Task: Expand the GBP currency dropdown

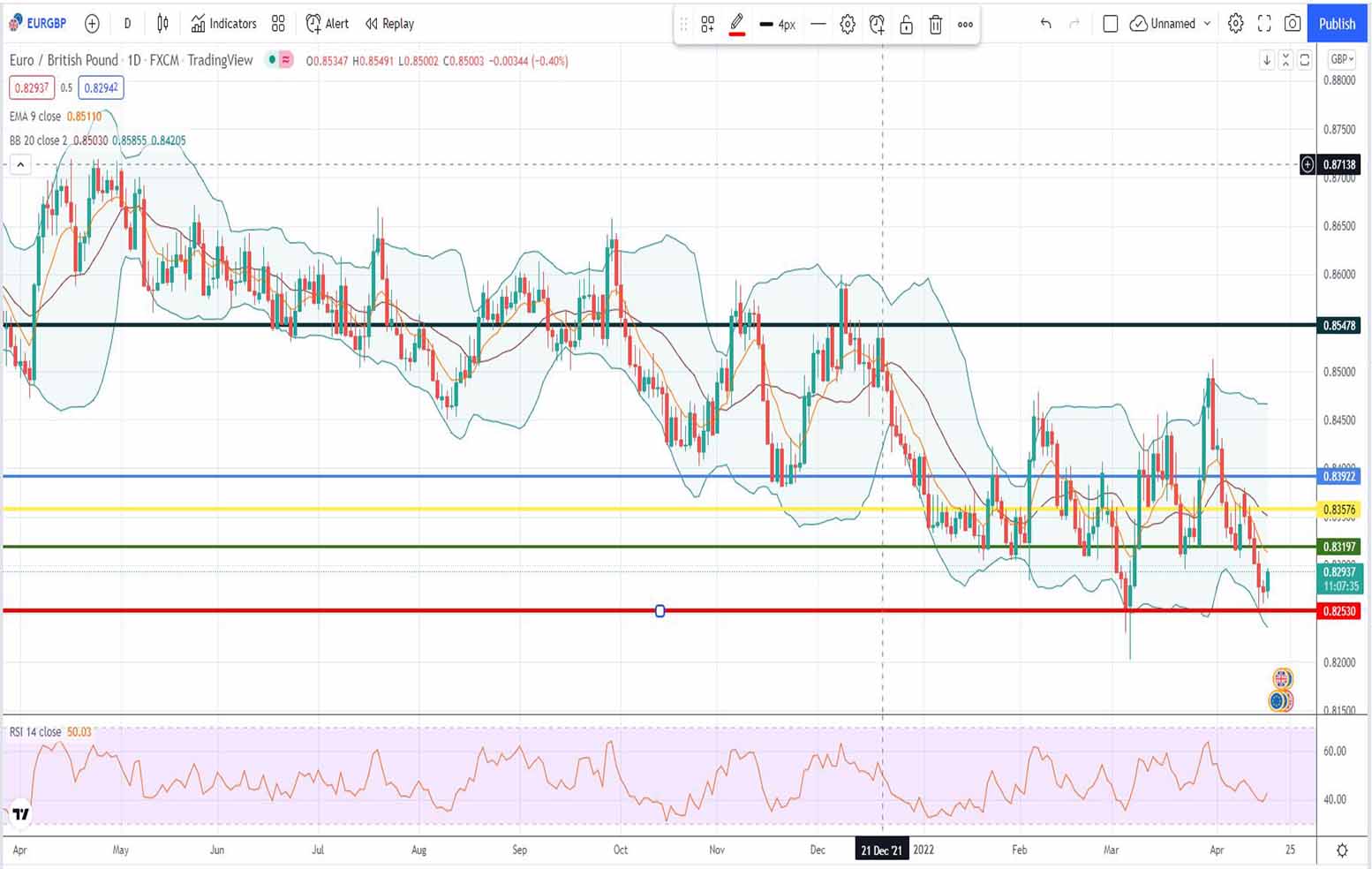Action: [x=1342, y=59]
